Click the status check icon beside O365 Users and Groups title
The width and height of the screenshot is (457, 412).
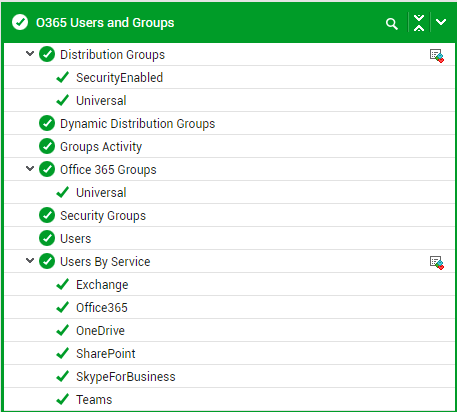point(20,22)
